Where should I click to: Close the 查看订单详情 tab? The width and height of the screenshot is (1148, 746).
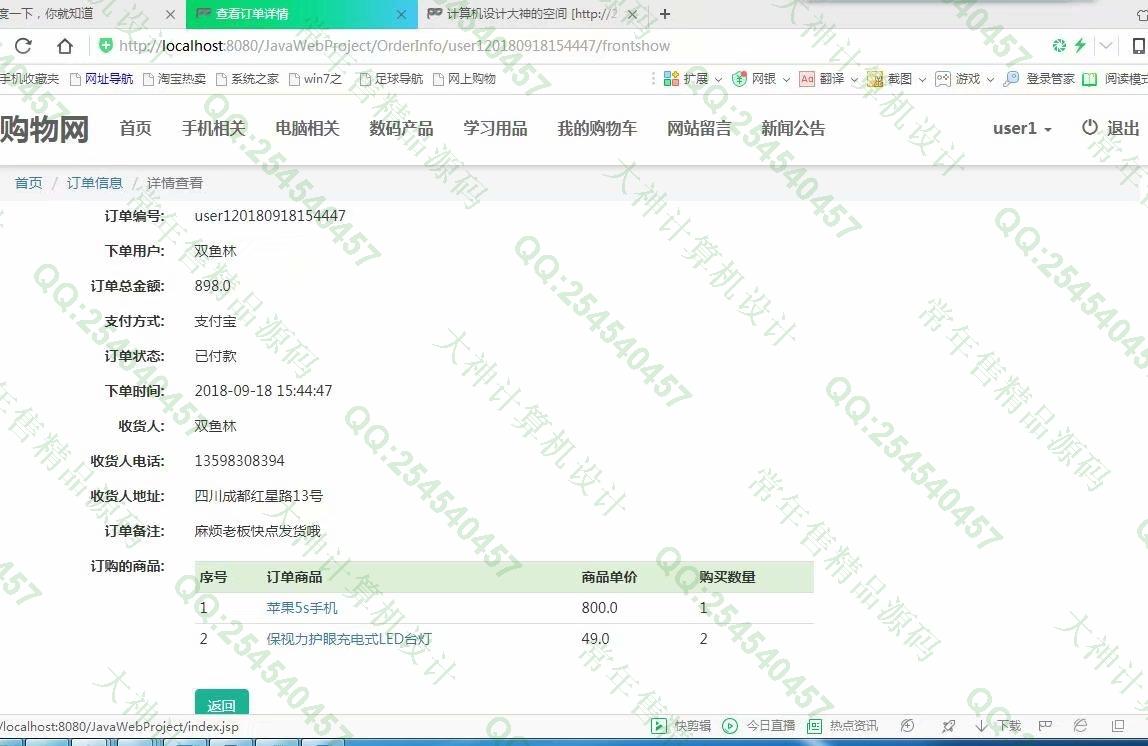point(401,14)
